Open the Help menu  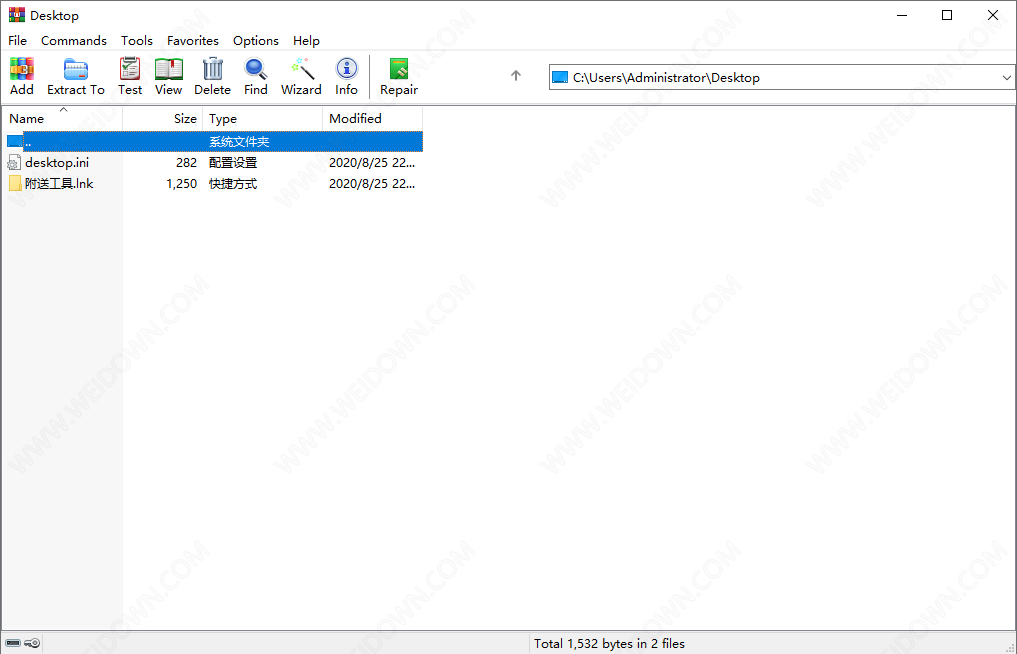pyautogui.click(x=306, y=40)
